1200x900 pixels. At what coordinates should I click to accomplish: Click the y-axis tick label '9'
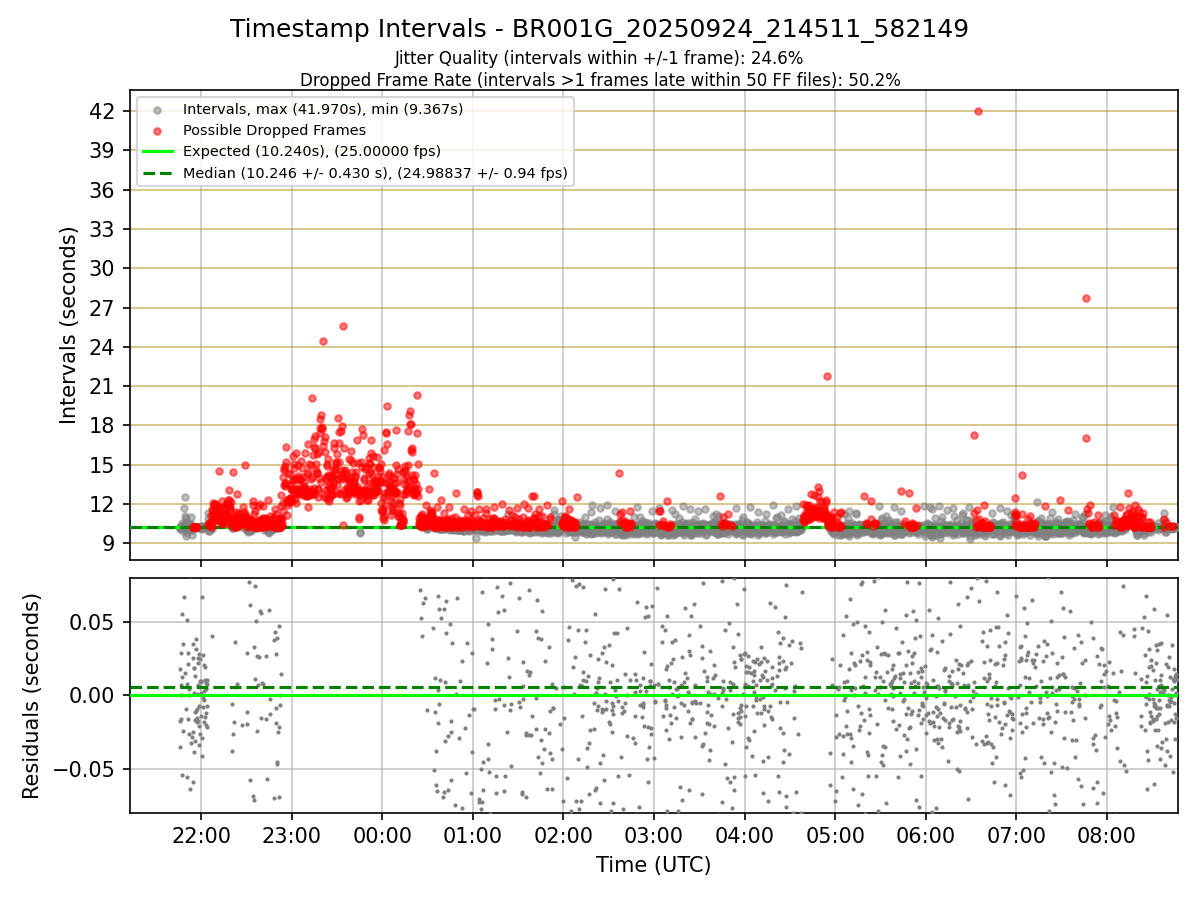click(x=110, y=543)
